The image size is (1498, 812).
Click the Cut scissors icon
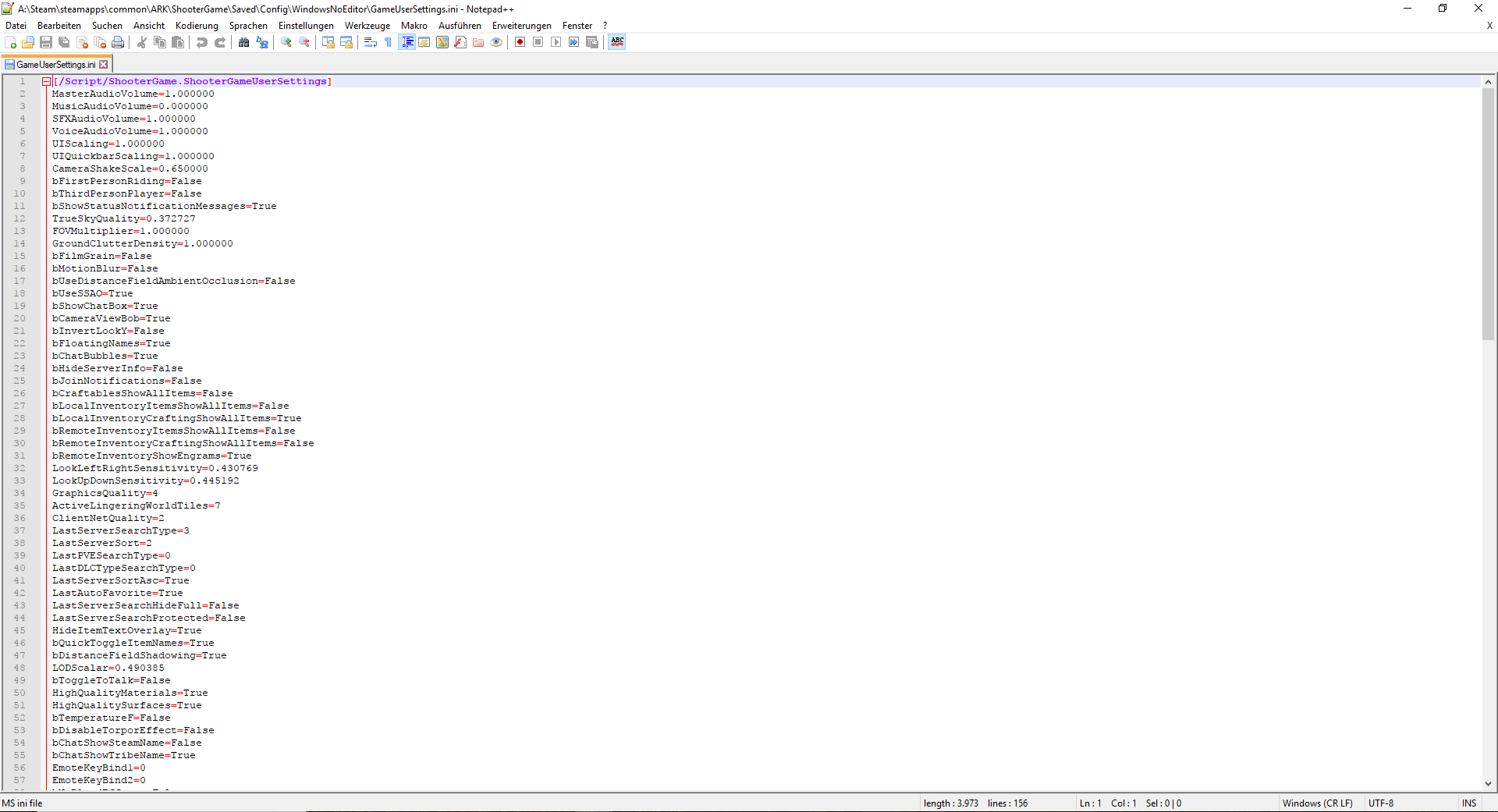click(x=142, y=42)
